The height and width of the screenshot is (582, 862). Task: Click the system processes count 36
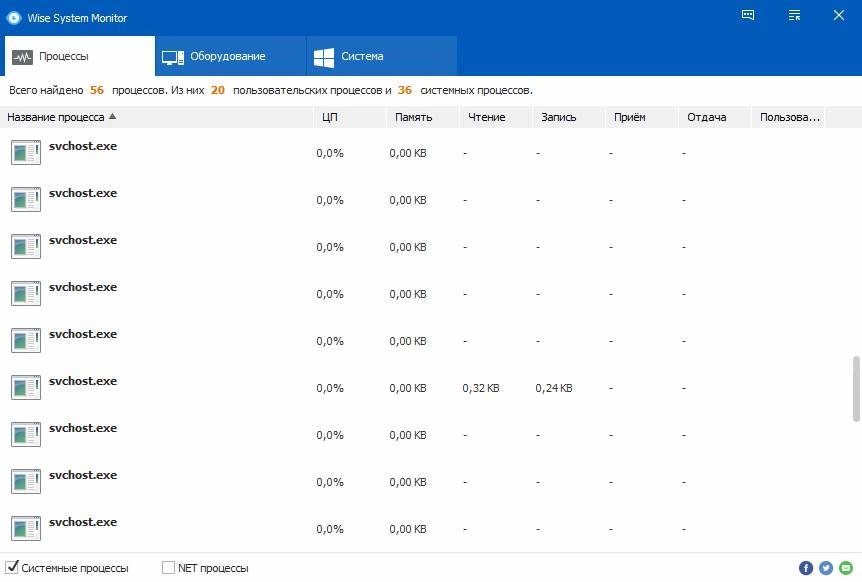[x=405, y=90]
